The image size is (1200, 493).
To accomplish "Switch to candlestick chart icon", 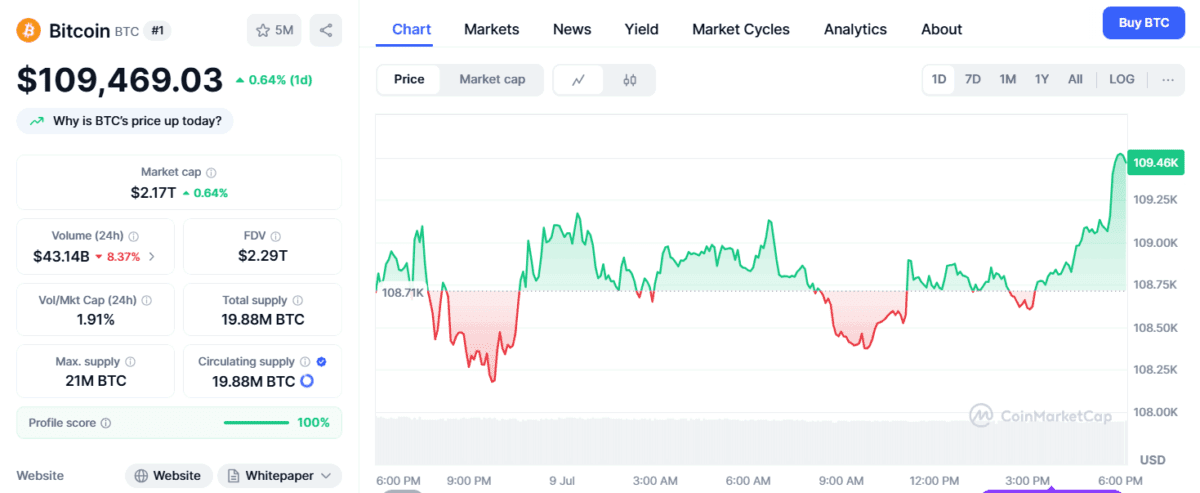I will (630, 80).
